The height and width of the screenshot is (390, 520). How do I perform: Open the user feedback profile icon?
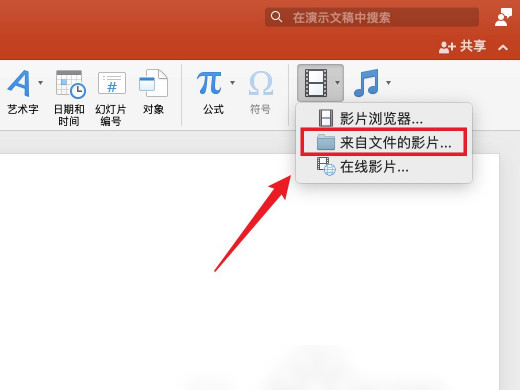(503, 17)
